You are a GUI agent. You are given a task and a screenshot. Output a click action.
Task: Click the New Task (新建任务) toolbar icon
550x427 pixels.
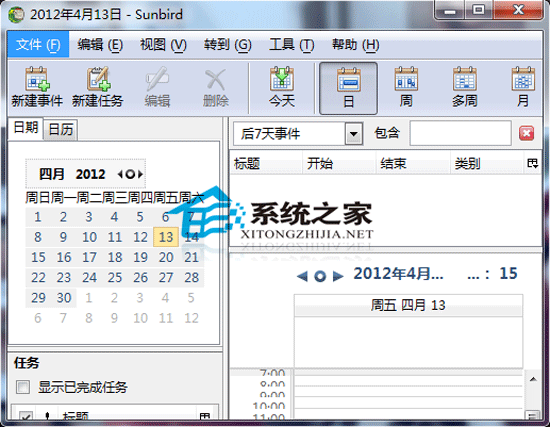point(98,79)
